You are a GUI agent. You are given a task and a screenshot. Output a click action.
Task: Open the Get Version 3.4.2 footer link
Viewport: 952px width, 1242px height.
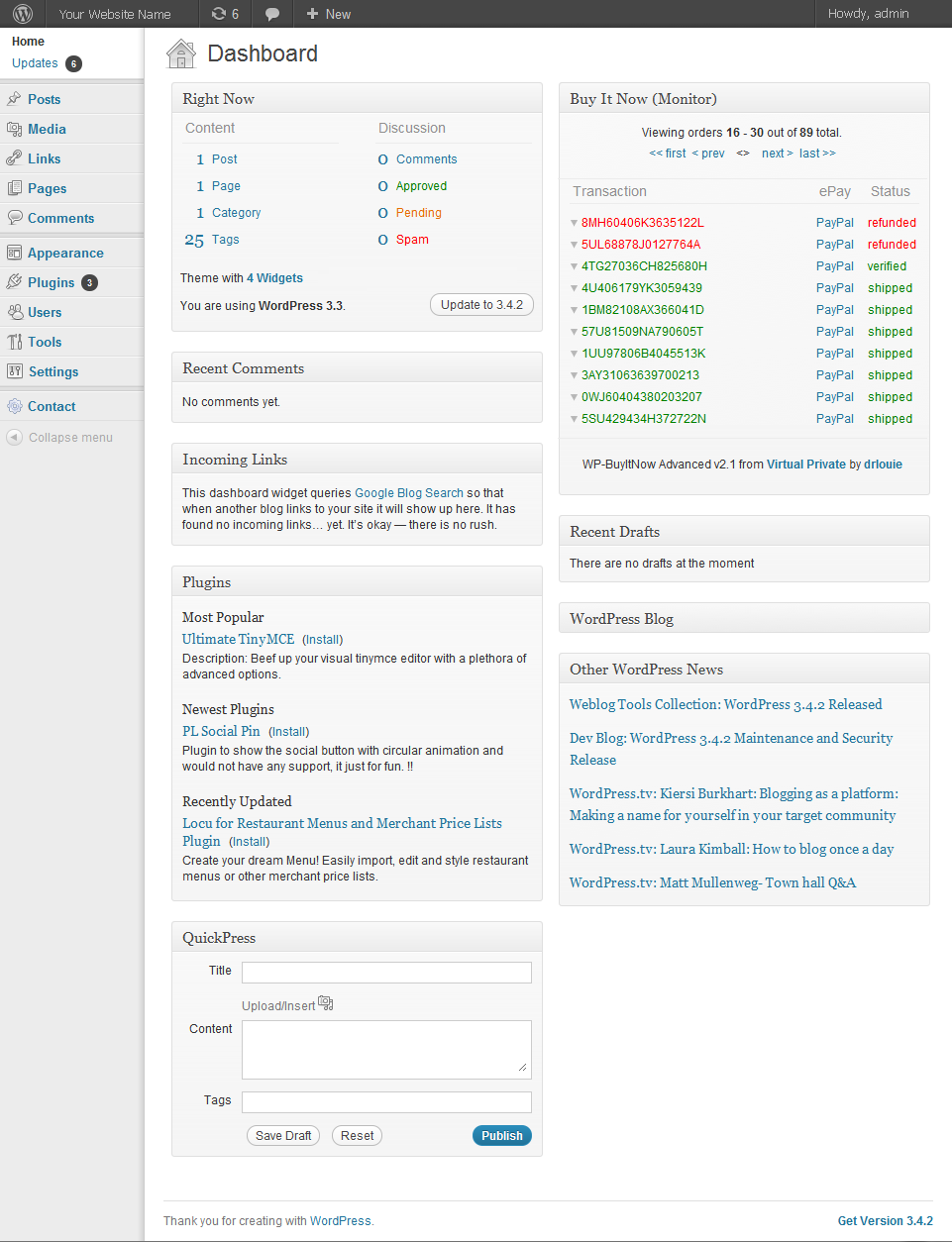886,1221
